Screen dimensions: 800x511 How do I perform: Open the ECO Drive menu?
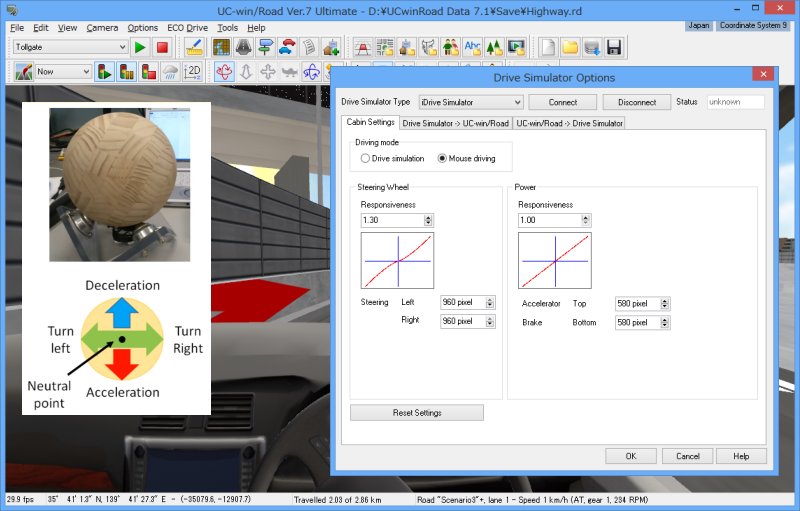[187, 28]
